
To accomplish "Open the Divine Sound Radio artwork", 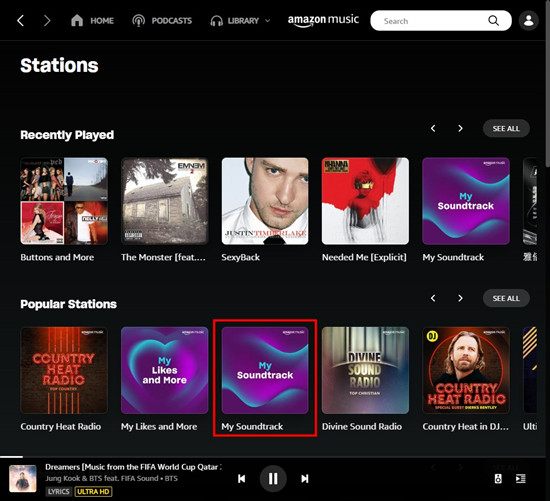I will [x=365, y=370].
